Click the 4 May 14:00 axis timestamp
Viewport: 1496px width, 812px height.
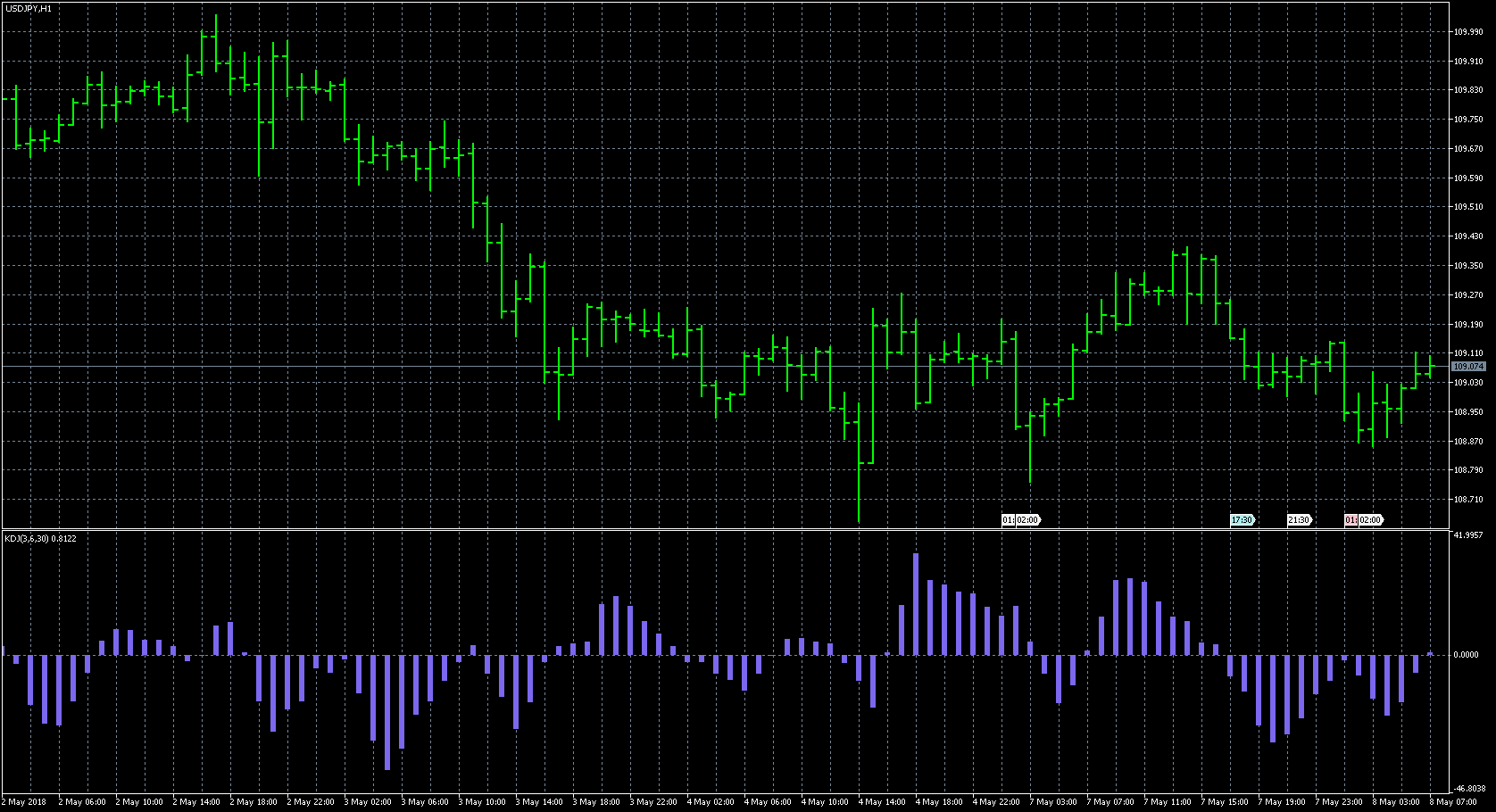pos(884,802)
